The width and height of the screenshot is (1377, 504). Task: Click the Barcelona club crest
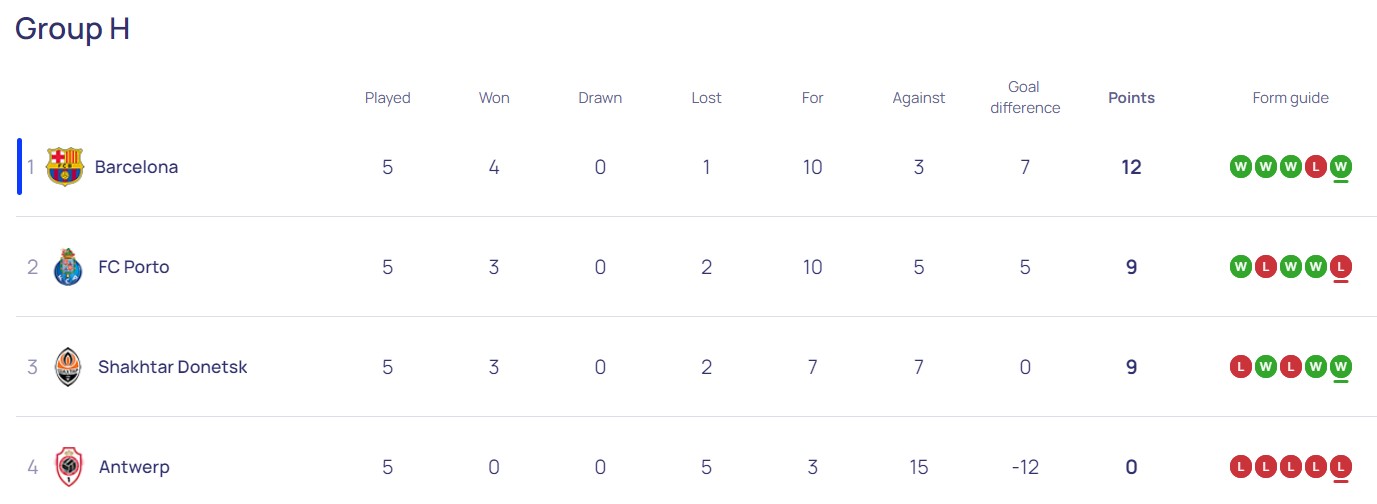[65, 167]
